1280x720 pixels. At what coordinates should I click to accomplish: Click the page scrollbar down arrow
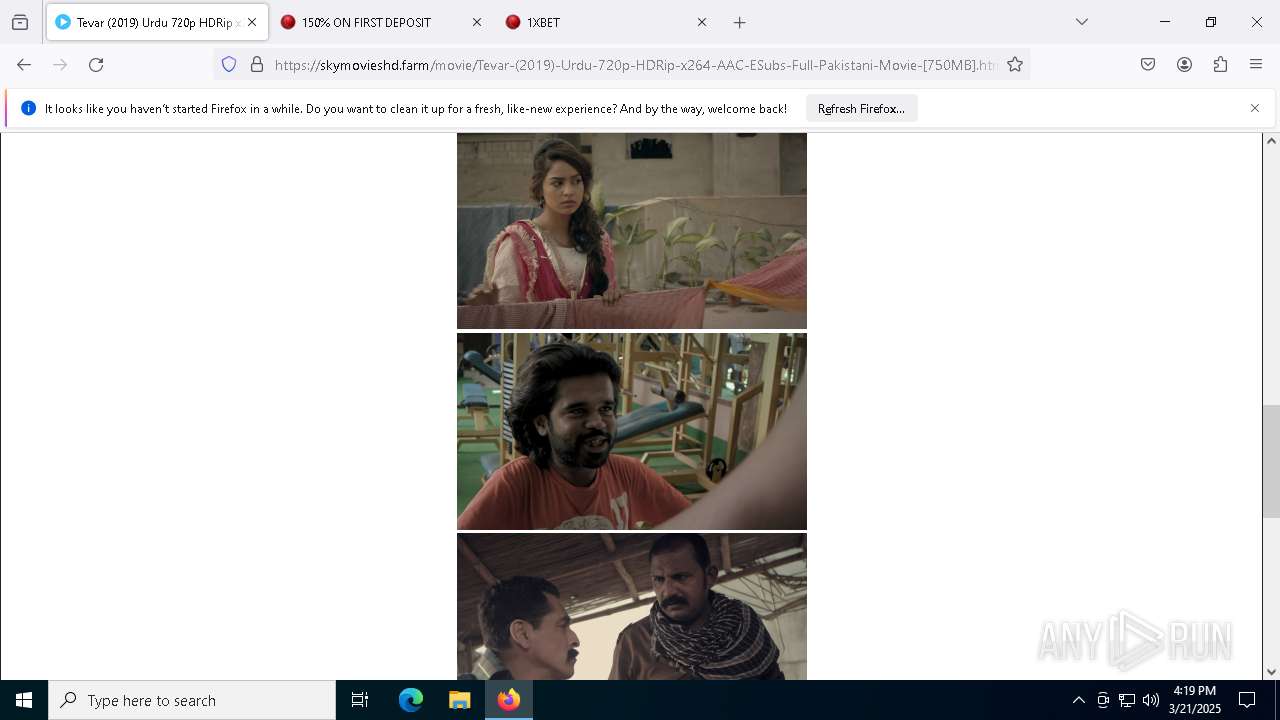pyautogui.click(x=1271, y=672)
